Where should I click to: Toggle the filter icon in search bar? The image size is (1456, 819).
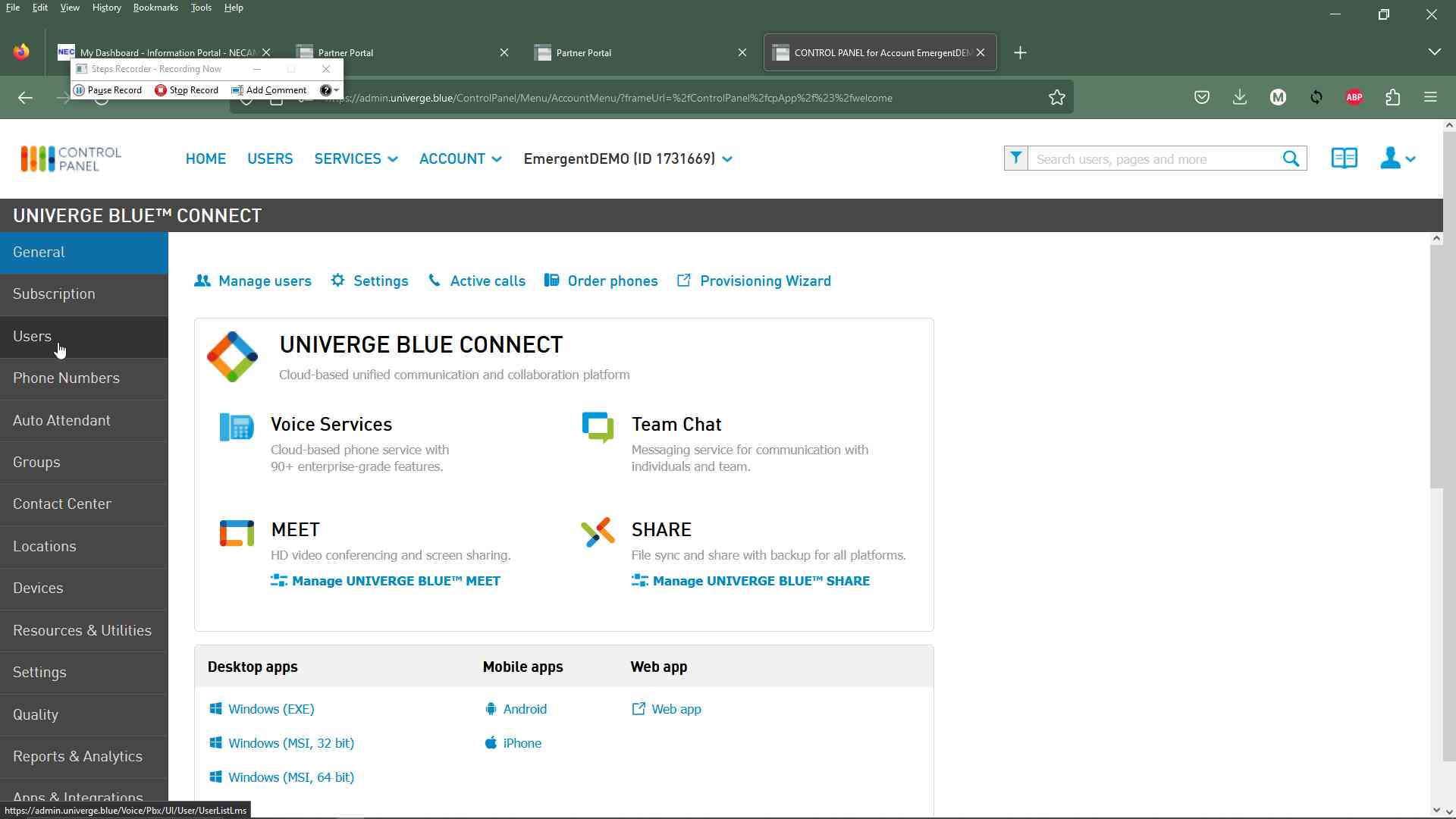point(1016,158)
